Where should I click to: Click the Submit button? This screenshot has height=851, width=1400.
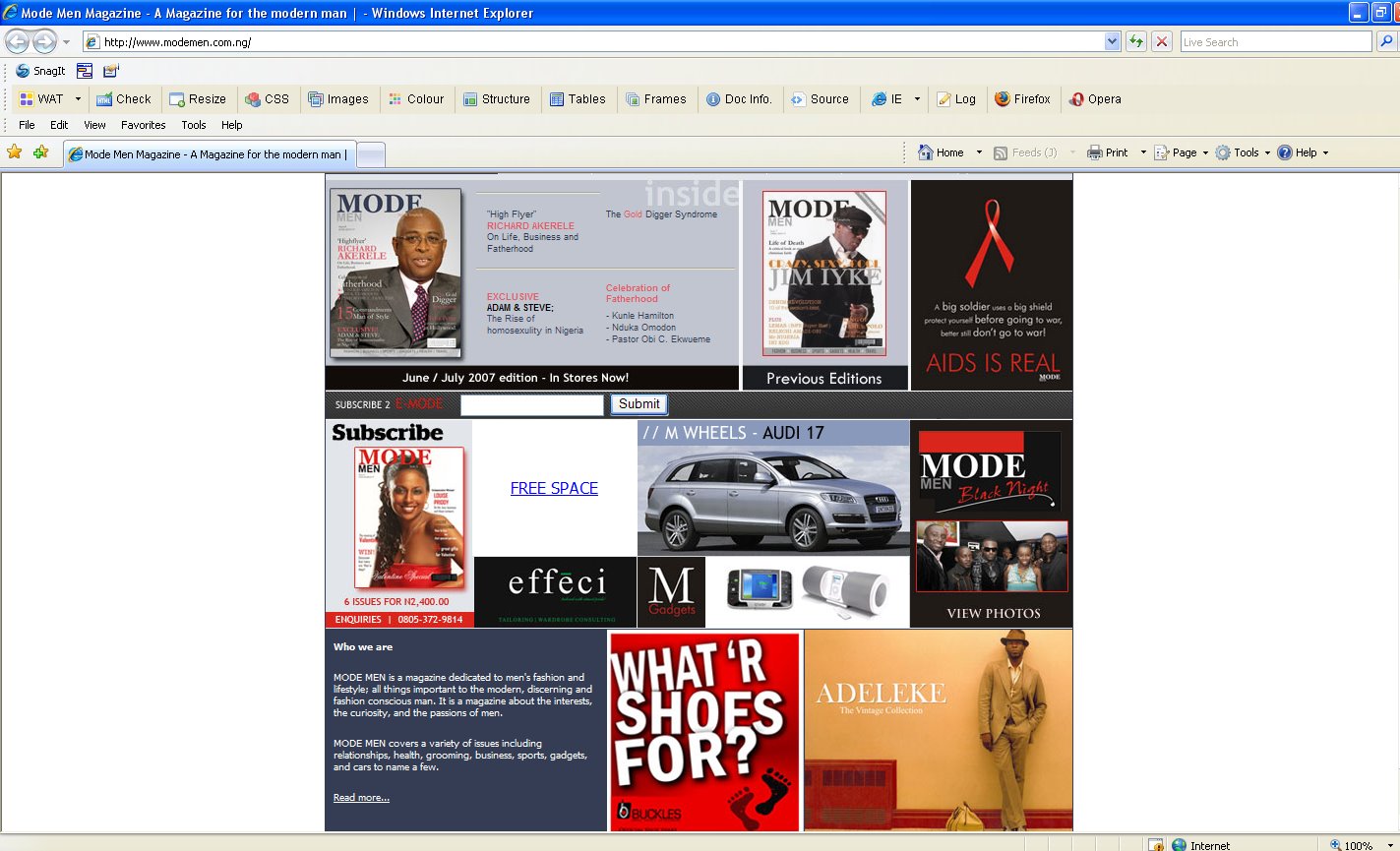[639, 403]
